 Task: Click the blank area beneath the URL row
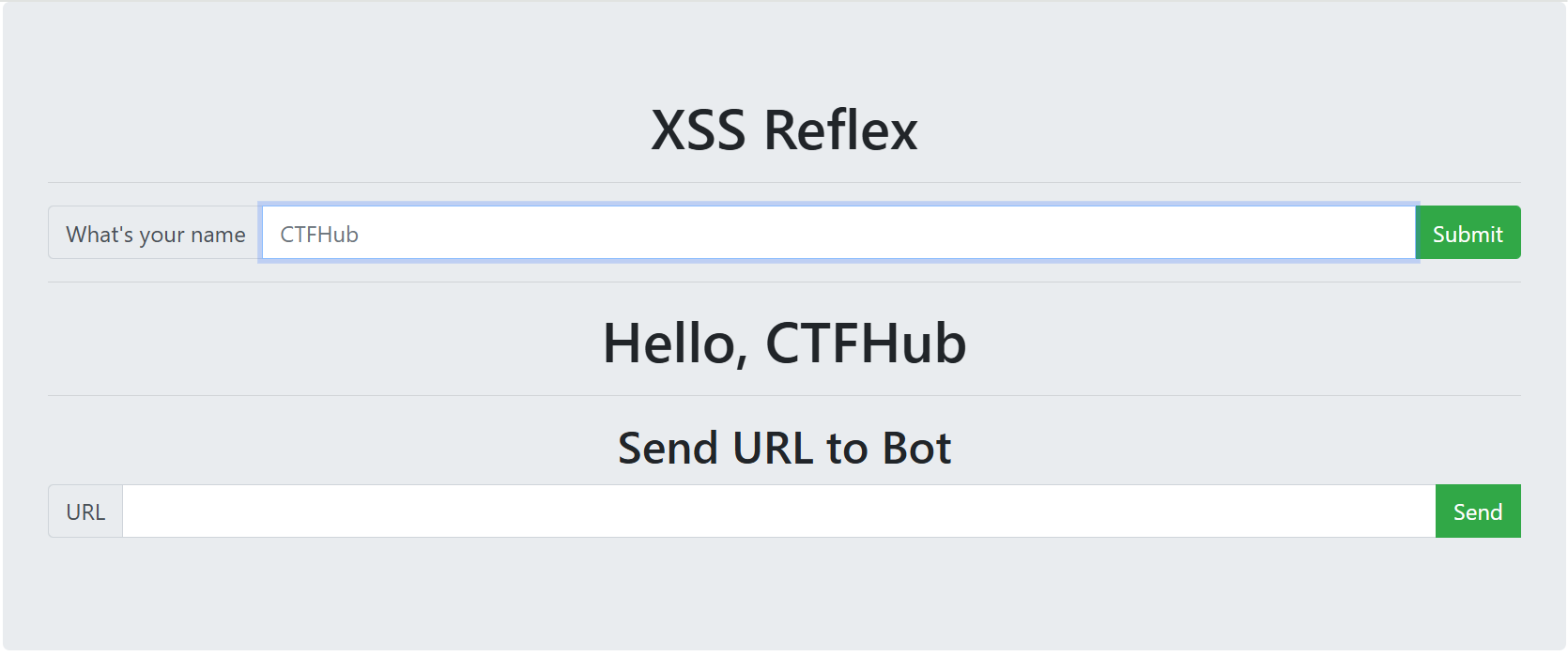point(784,591)
